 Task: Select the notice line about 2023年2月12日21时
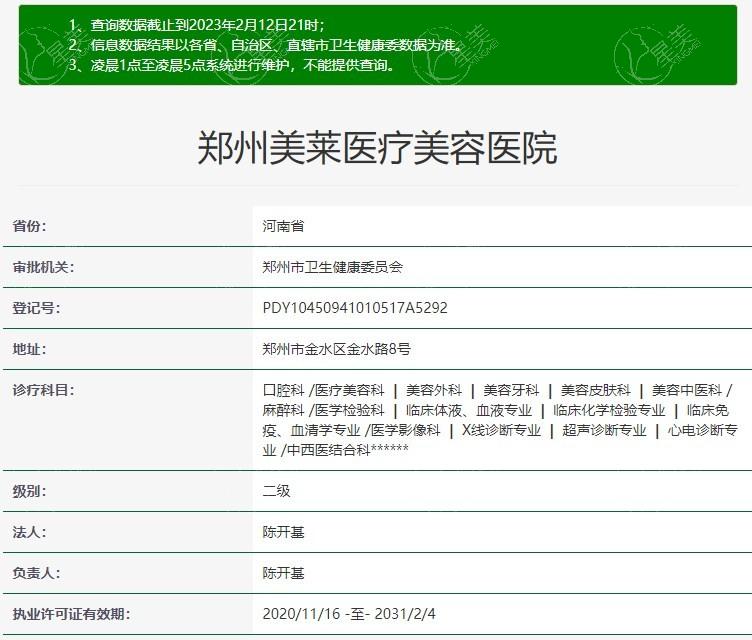click(197, 25)
